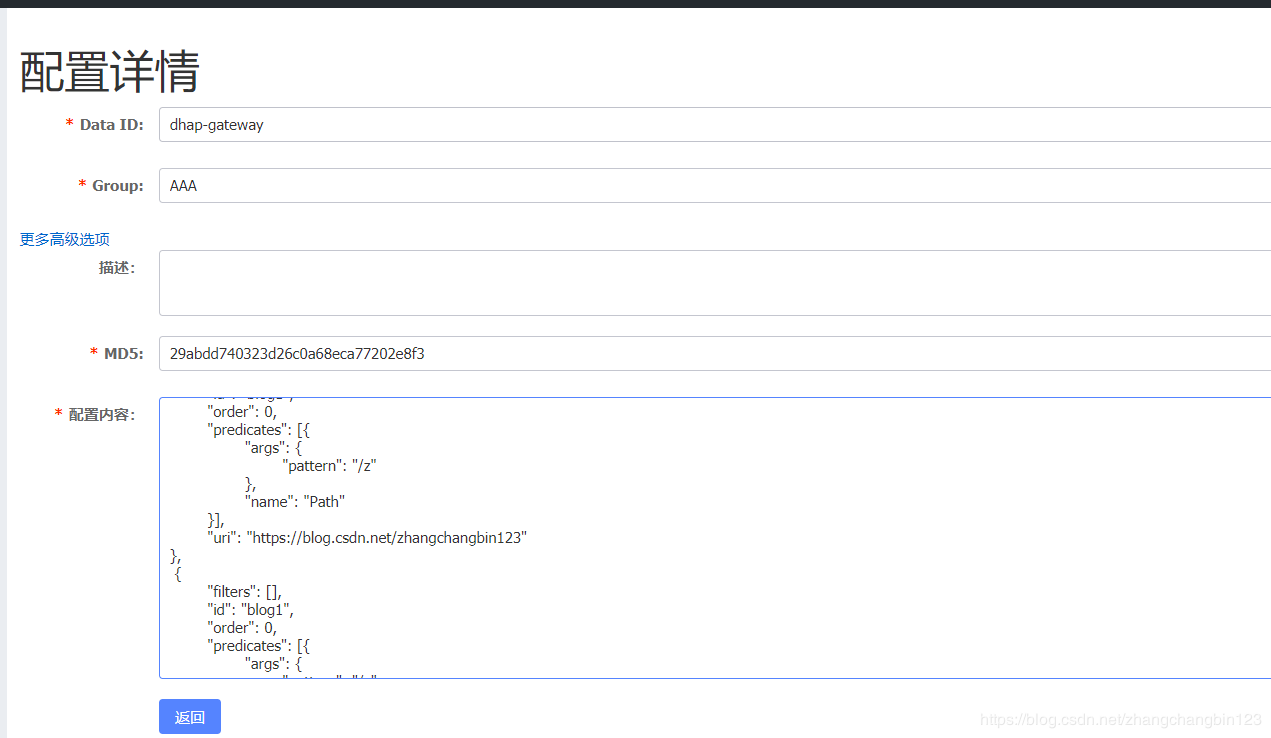Click the Data ID input field
This screenshot has height=738, width=1271.
click(x=714, y=125)
